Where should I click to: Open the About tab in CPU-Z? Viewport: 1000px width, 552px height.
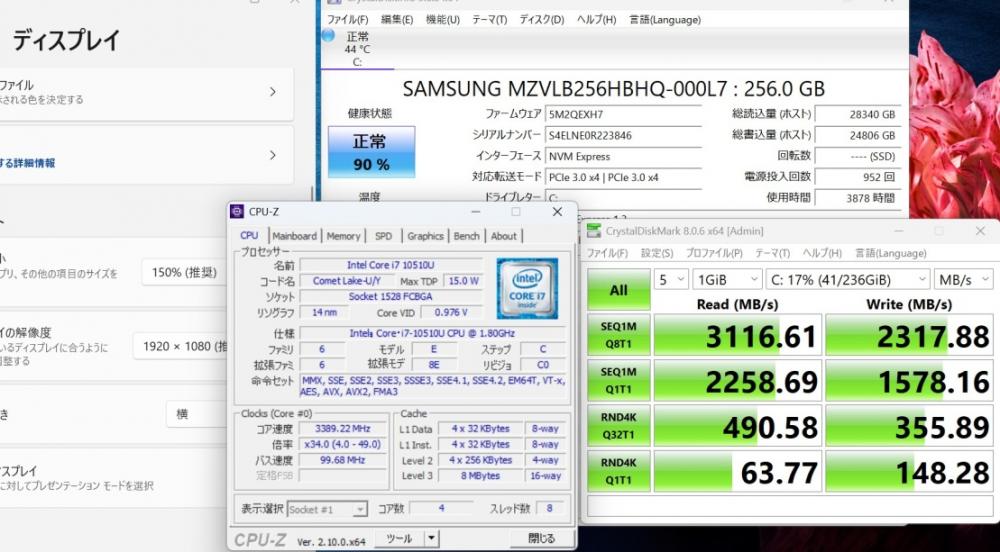click(503, 236)
